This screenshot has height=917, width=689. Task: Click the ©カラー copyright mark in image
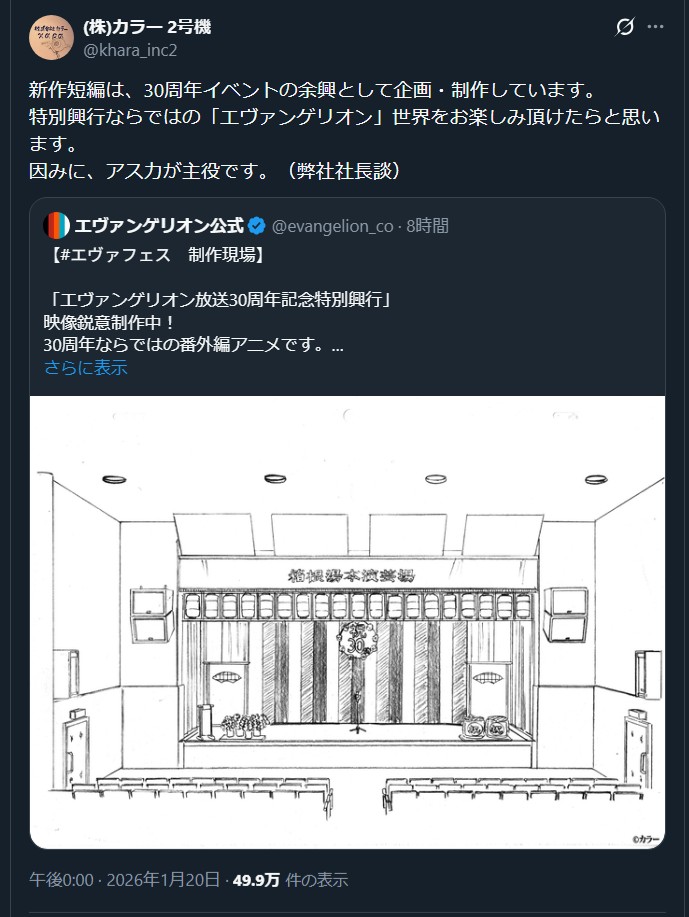(x=646, y=839)
